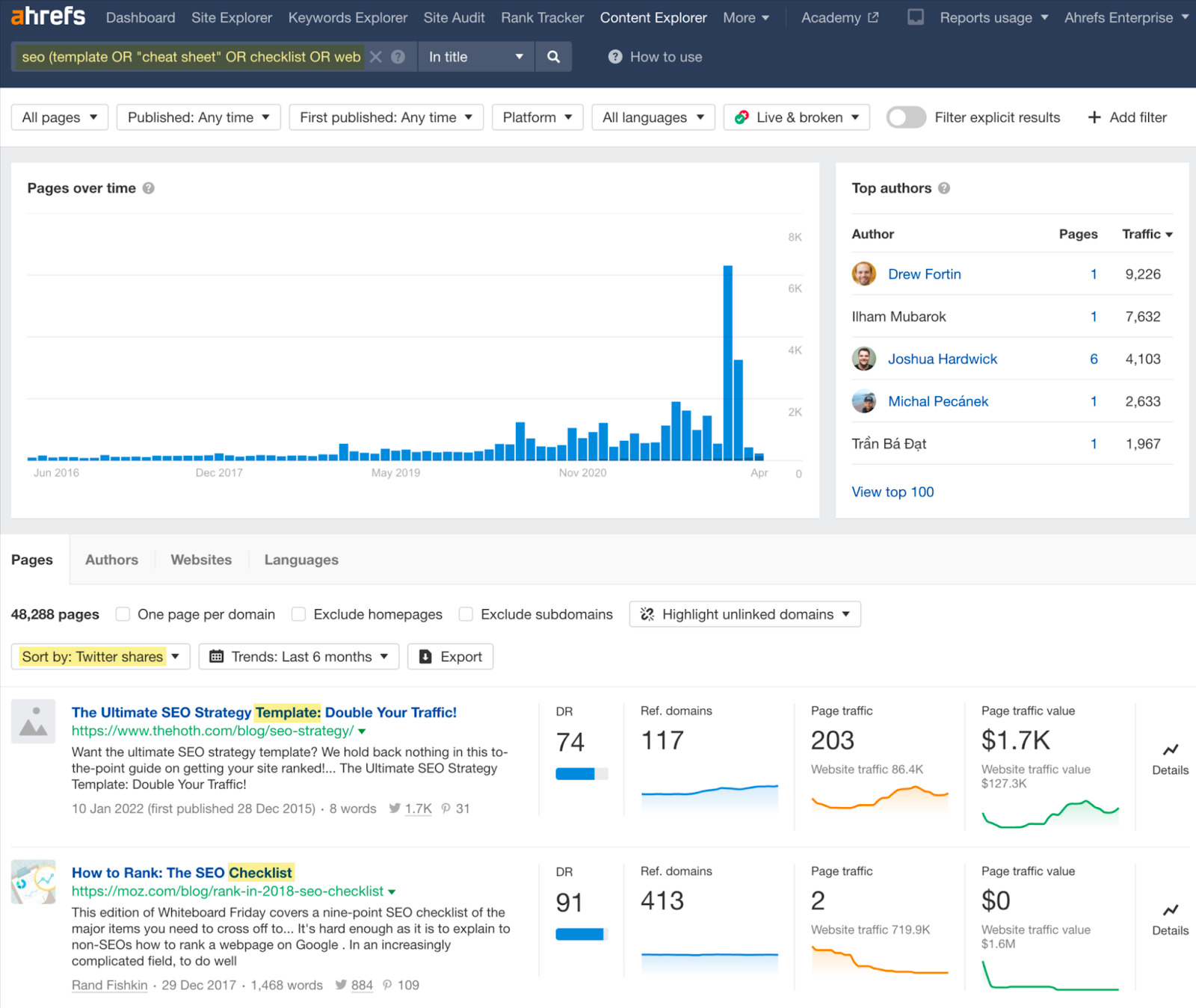This screenshot has height=1008, width=1196.
Task: Switch to Websites tab
Action: pos(201,560)
